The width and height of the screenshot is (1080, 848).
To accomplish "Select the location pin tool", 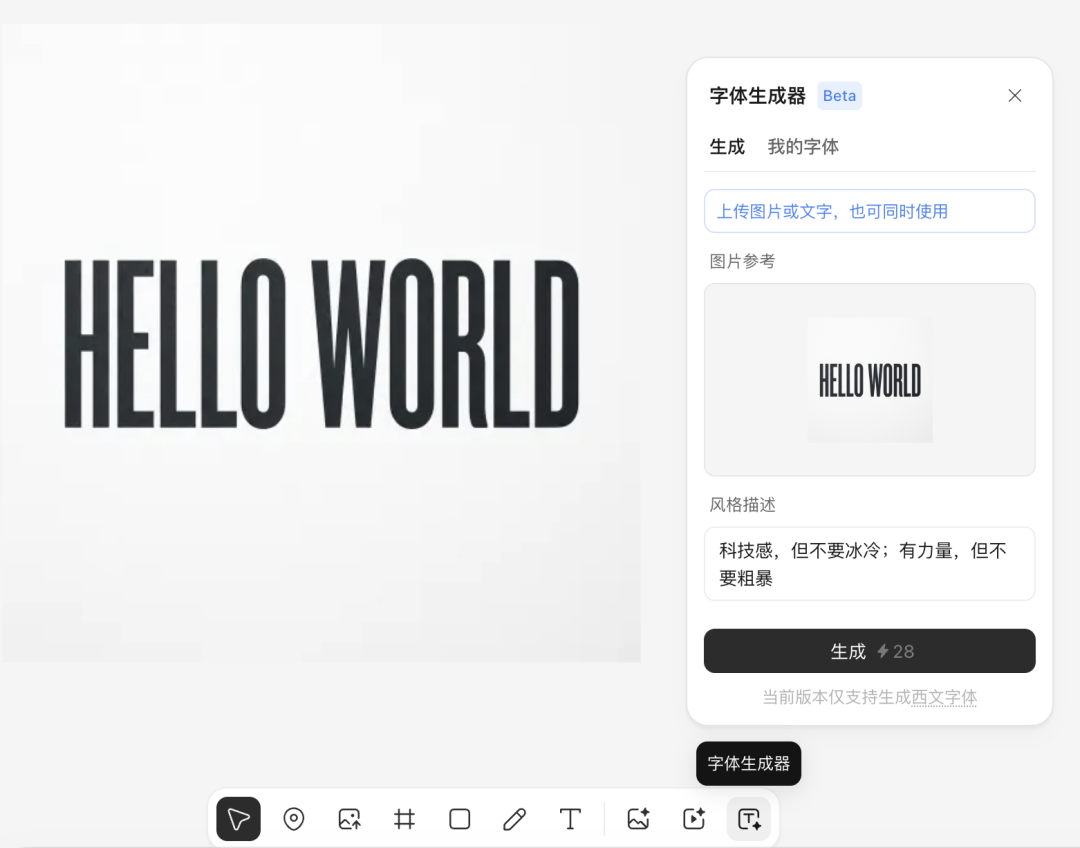I will [x=293, y=819].
